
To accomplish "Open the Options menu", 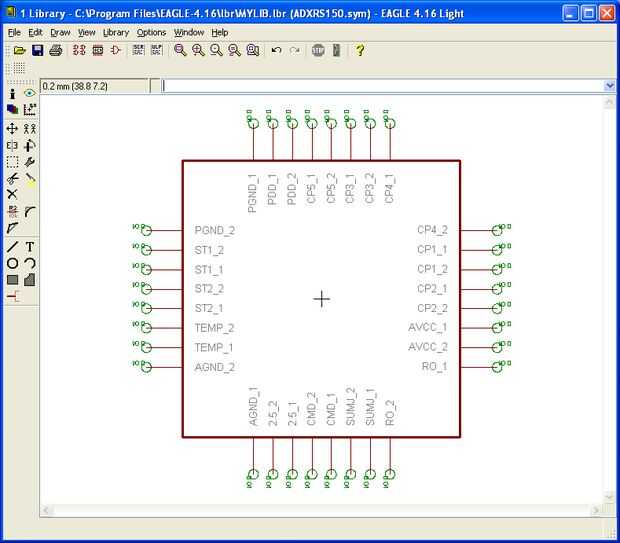I will click(151, 32).
